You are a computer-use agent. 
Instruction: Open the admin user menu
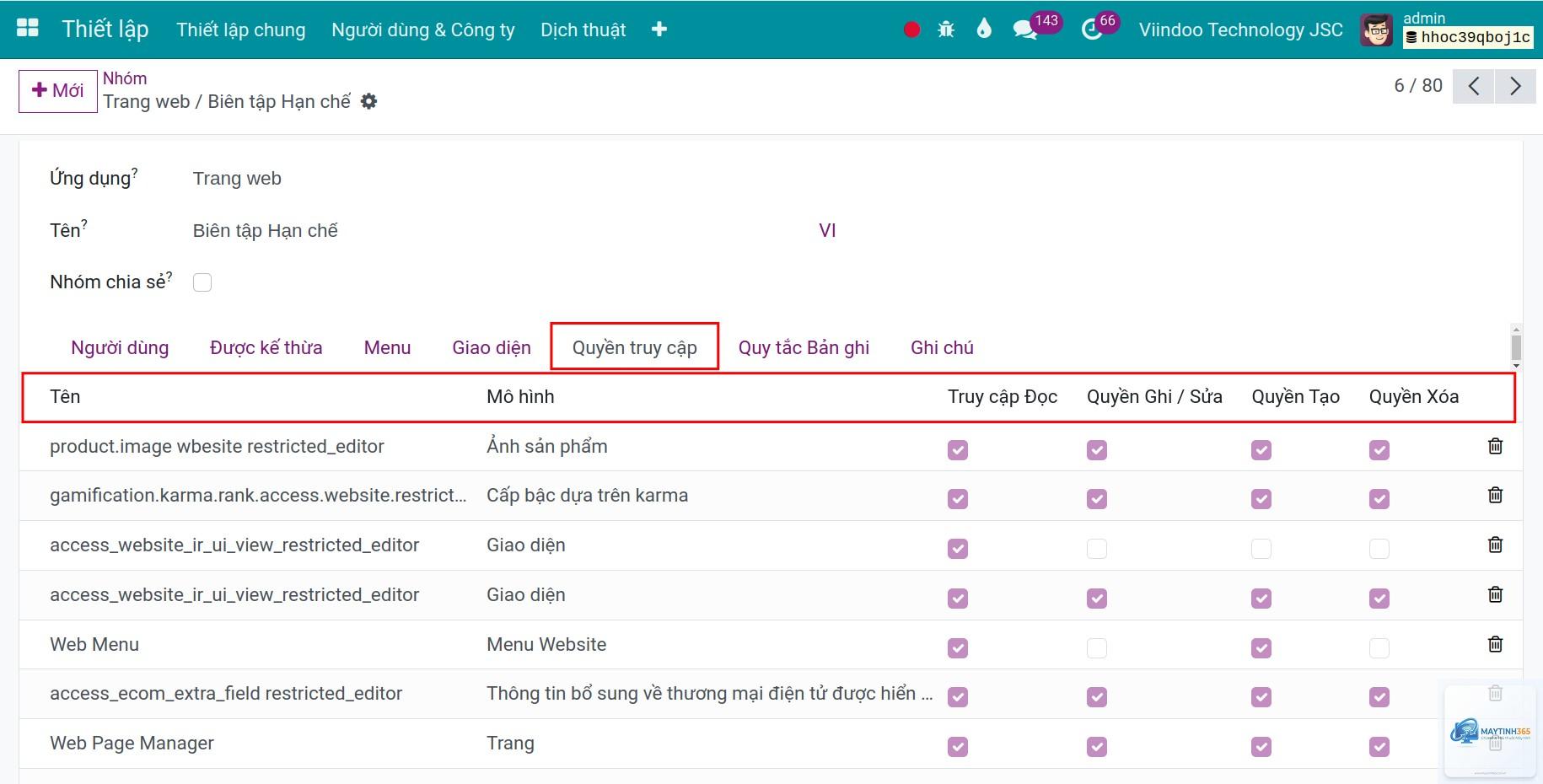coord(1448,30)
